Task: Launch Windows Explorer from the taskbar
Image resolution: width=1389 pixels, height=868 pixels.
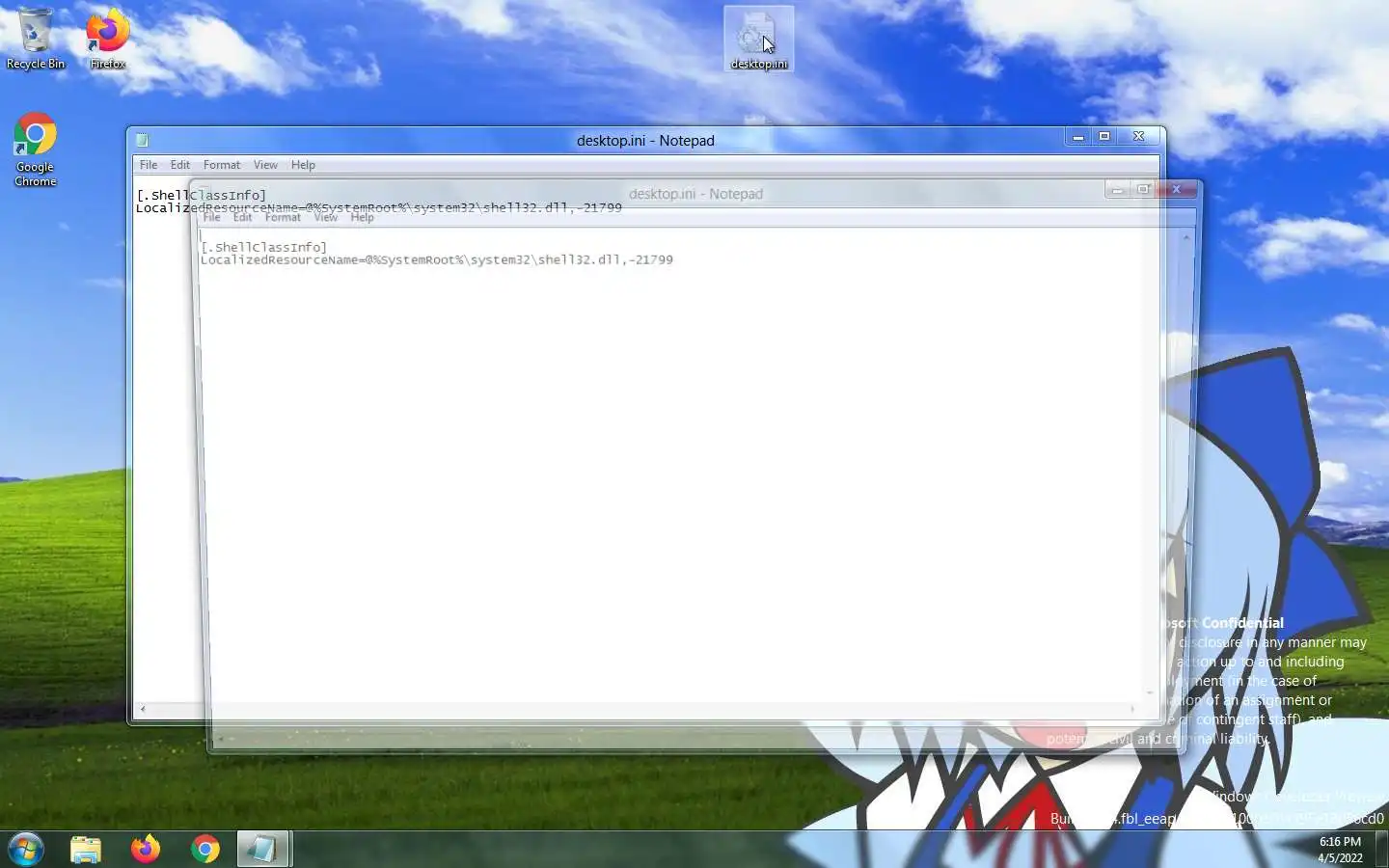Action: point(86,849)
